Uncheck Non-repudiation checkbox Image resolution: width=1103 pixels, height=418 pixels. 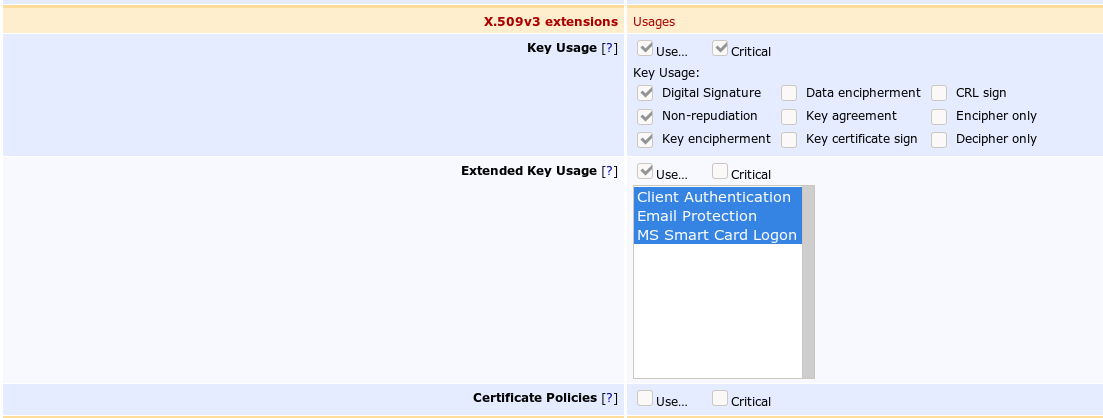coord(645,116)
